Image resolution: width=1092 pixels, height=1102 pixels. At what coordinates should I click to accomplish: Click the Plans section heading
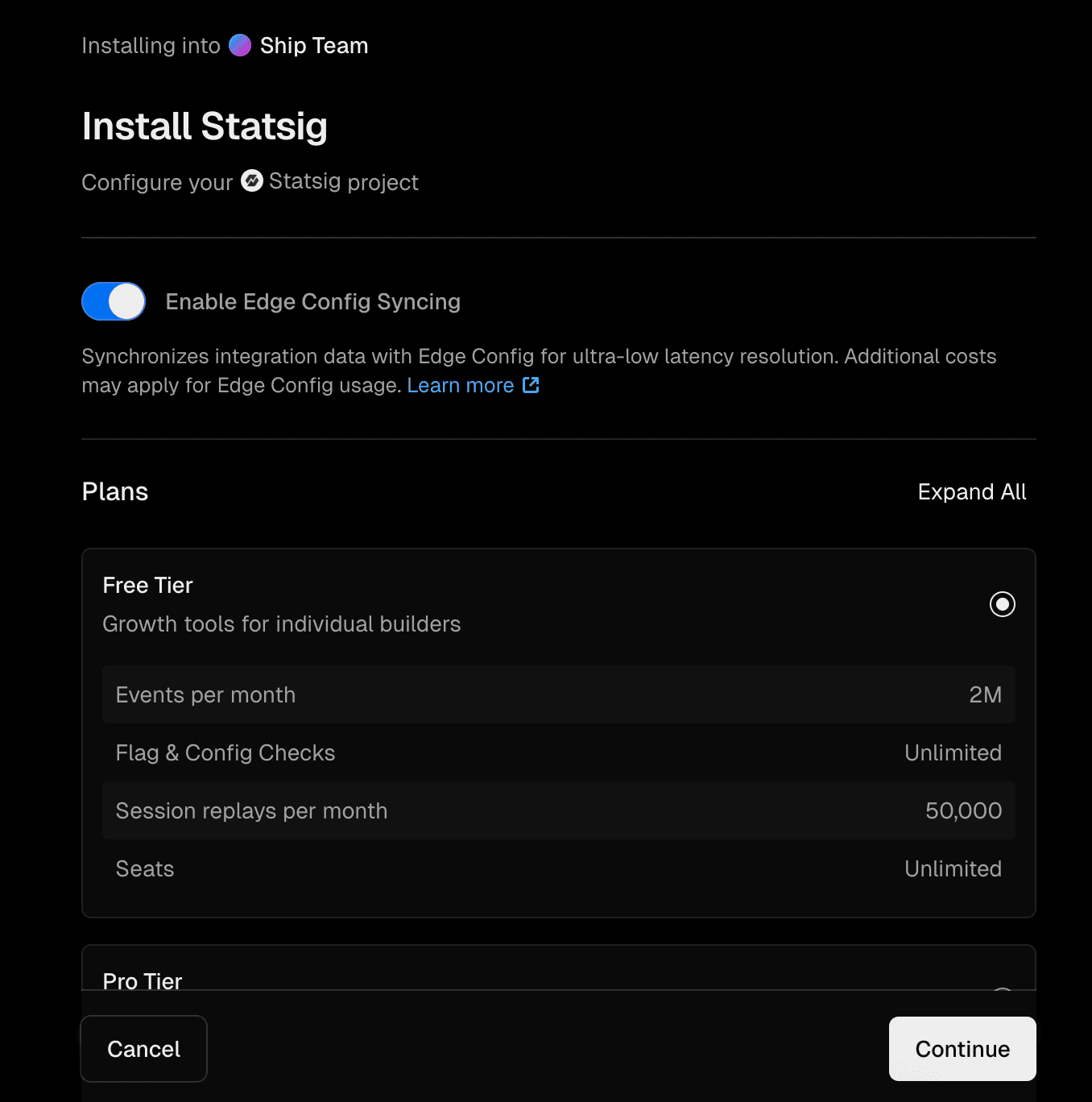click(x=114, y=491)
